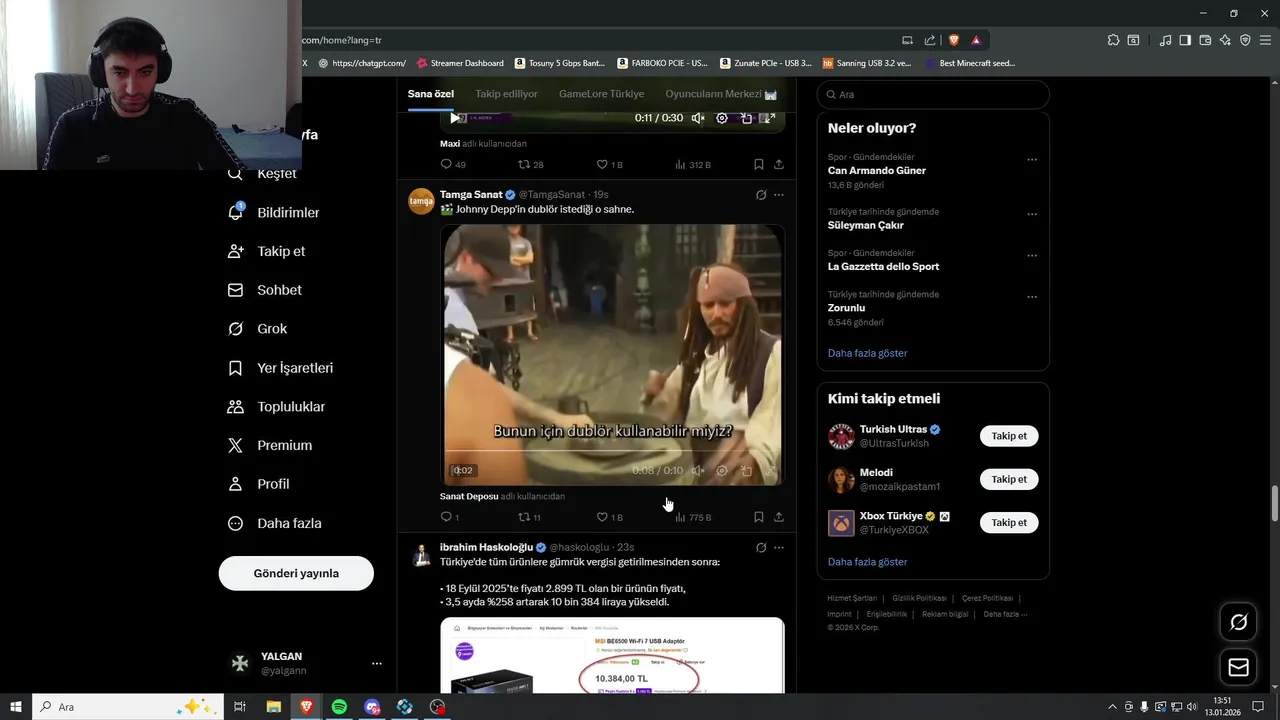The width and height of the screenshot is (1280, 720).
Task: Open Brave Leo AI sparkle icon
Action: coord(1225,40)
